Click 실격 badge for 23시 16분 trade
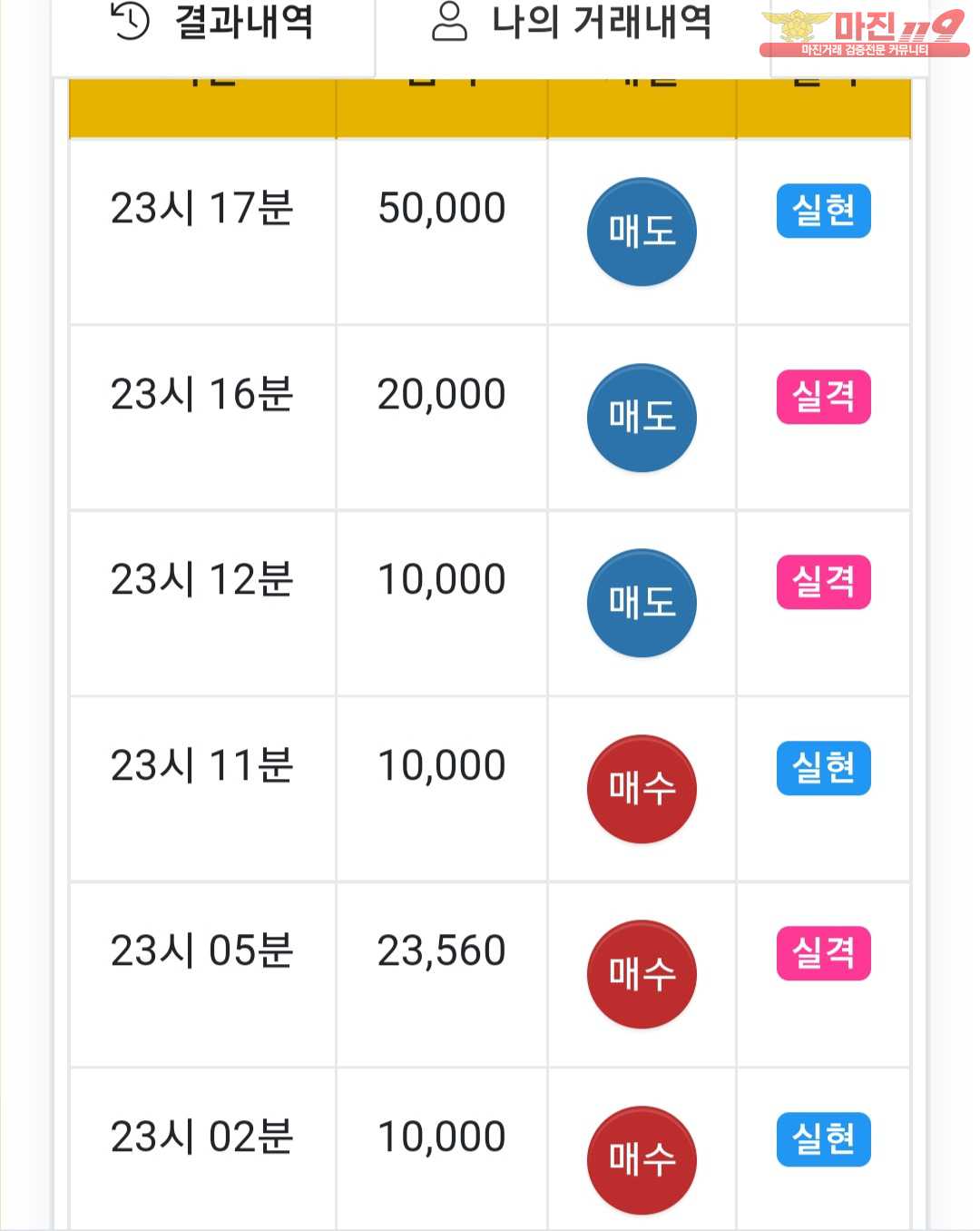 [x=823, y=397]
